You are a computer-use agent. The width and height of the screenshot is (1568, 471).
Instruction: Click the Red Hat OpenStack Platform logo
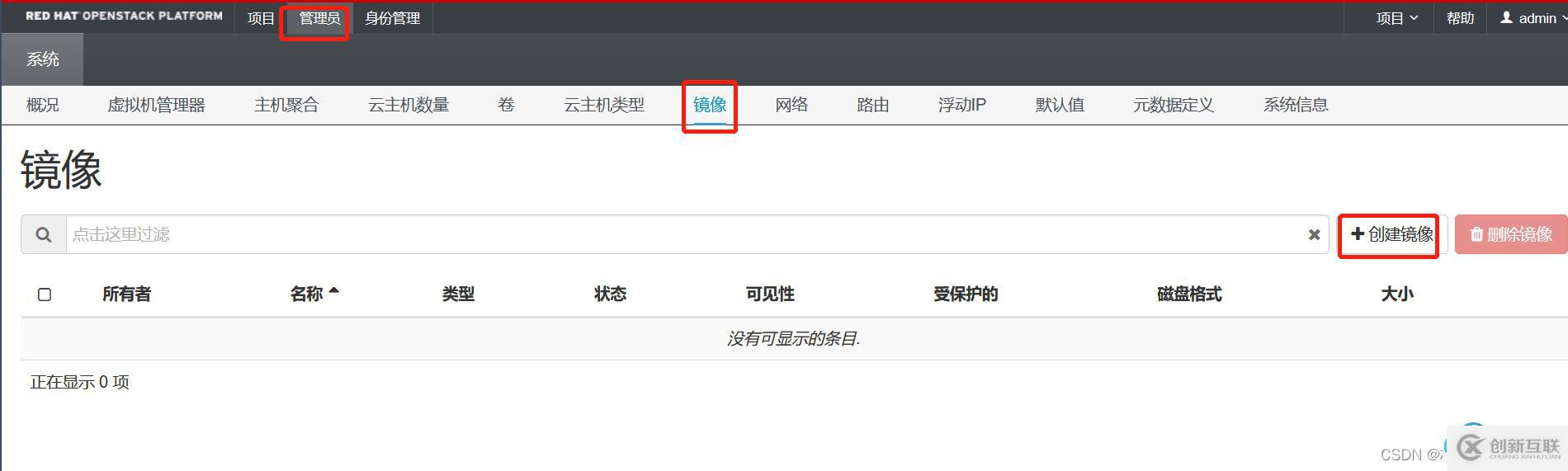[x=124, y=16]
